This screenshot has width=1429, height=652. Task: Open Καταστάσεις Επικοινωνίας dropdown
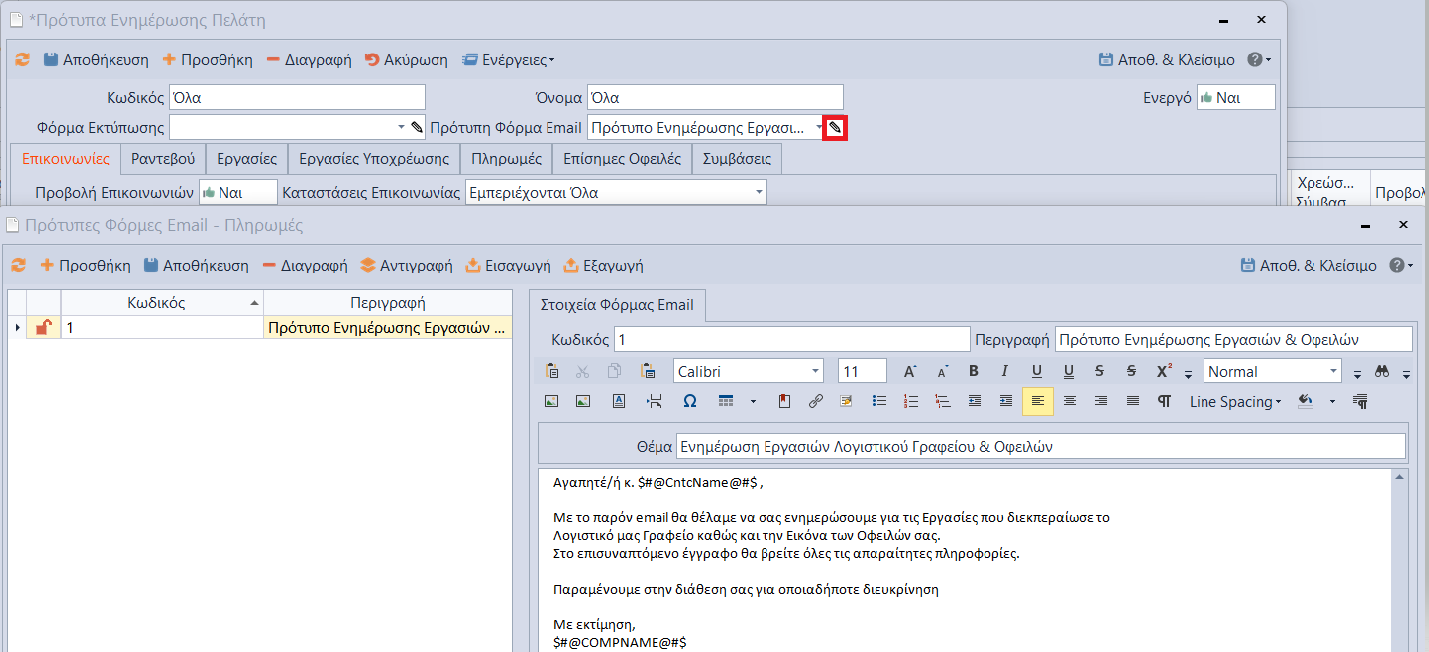click(759, 192)
